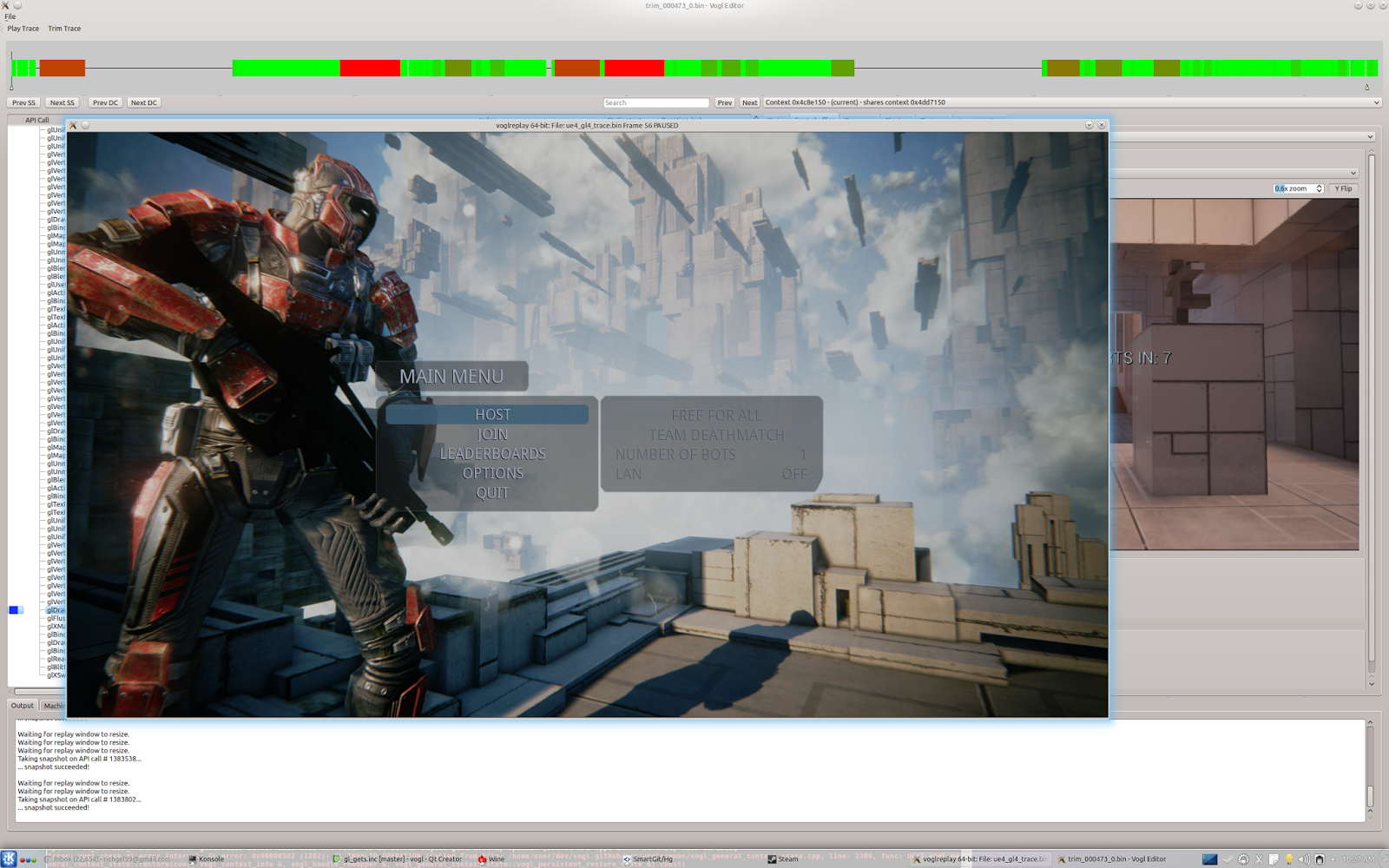
Task: Open the context selection dropdown
Action: tap(1072, 102)
